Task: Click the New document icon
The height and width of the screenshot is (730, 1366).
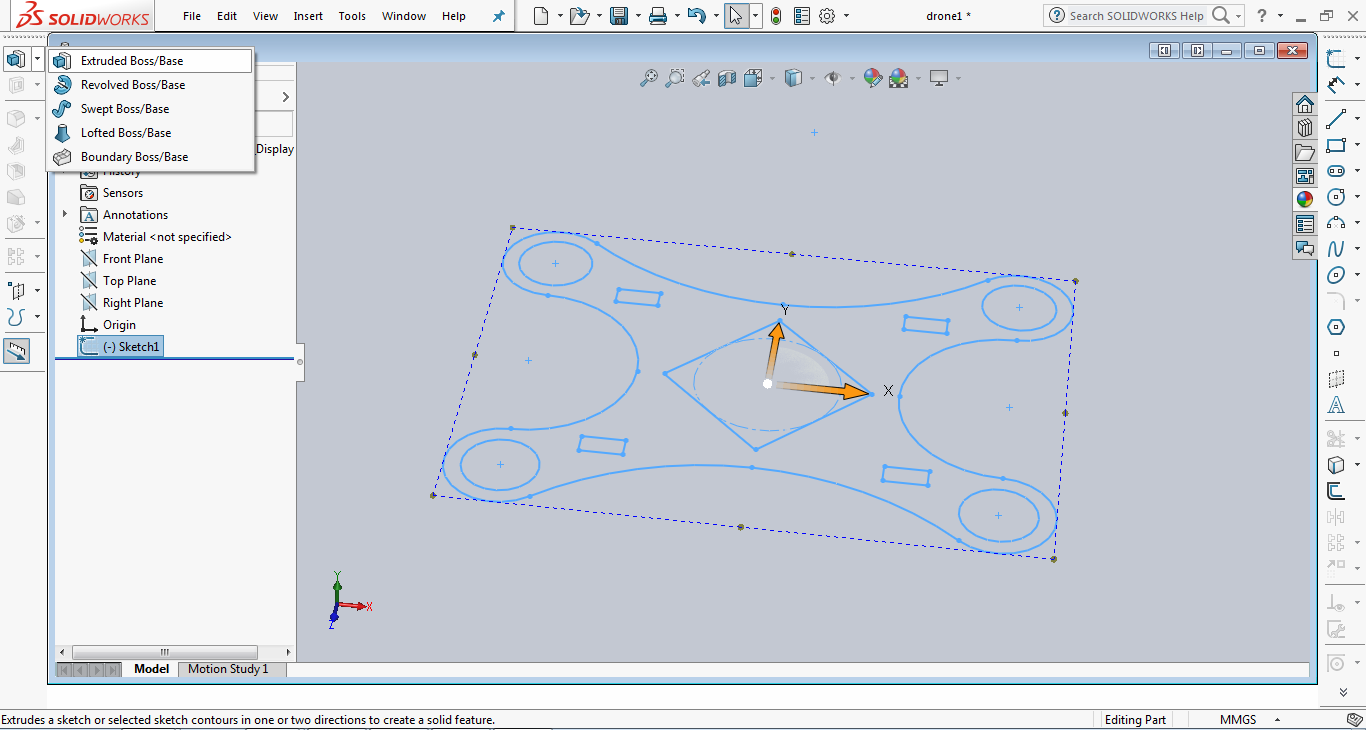Action: pyautogui.click(x=541, y=16)
